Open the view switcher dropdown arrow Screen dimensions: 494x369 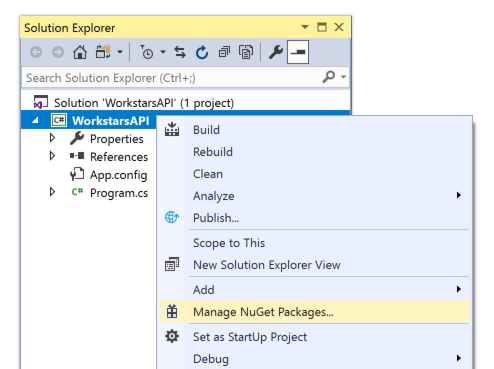pyautogui.click(x=120, y=52)
